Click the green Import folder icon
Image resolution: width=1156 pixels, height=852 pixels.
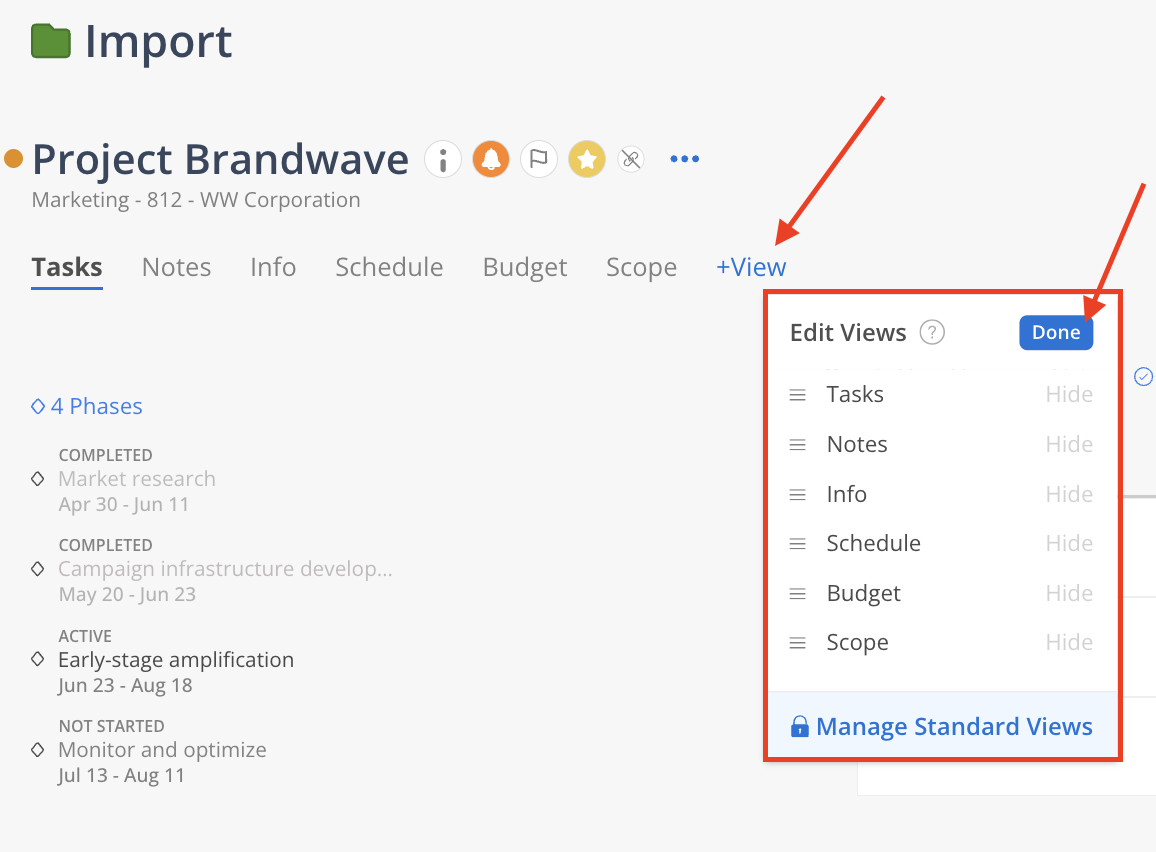coord(51,41)
